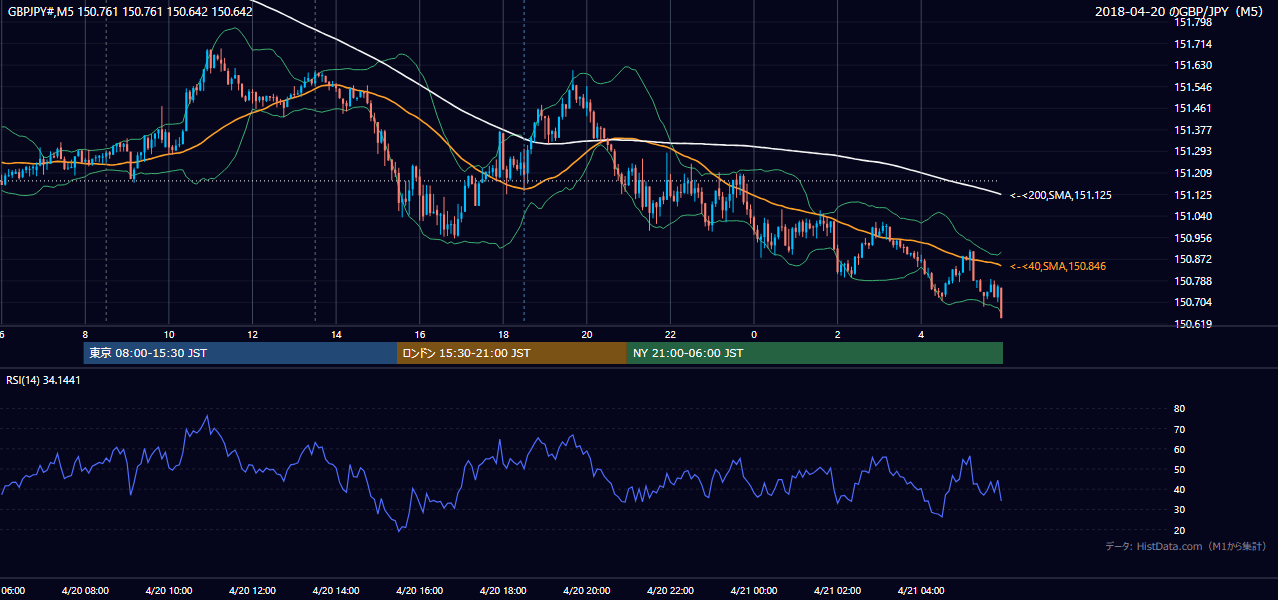Image resolution: width=1278 pixels, height=600 pixels.
Task: Click the '4/20 18:00' date label
Action: coord(503,590)
